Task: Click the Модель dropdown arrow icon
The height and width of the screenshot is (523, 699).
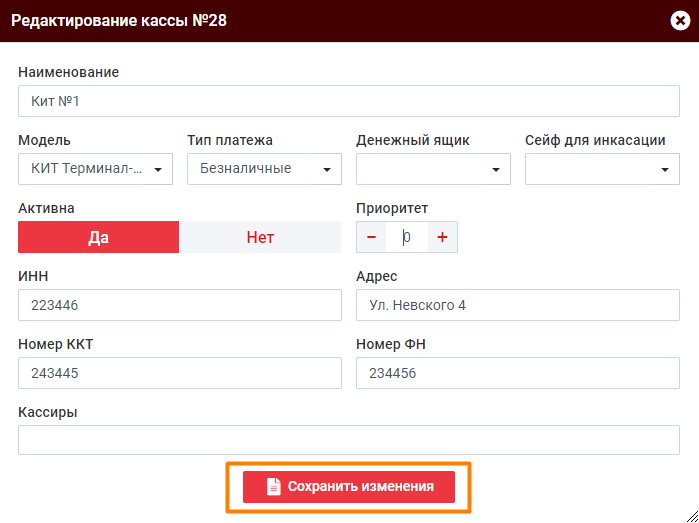Action: tap(158, 170)
